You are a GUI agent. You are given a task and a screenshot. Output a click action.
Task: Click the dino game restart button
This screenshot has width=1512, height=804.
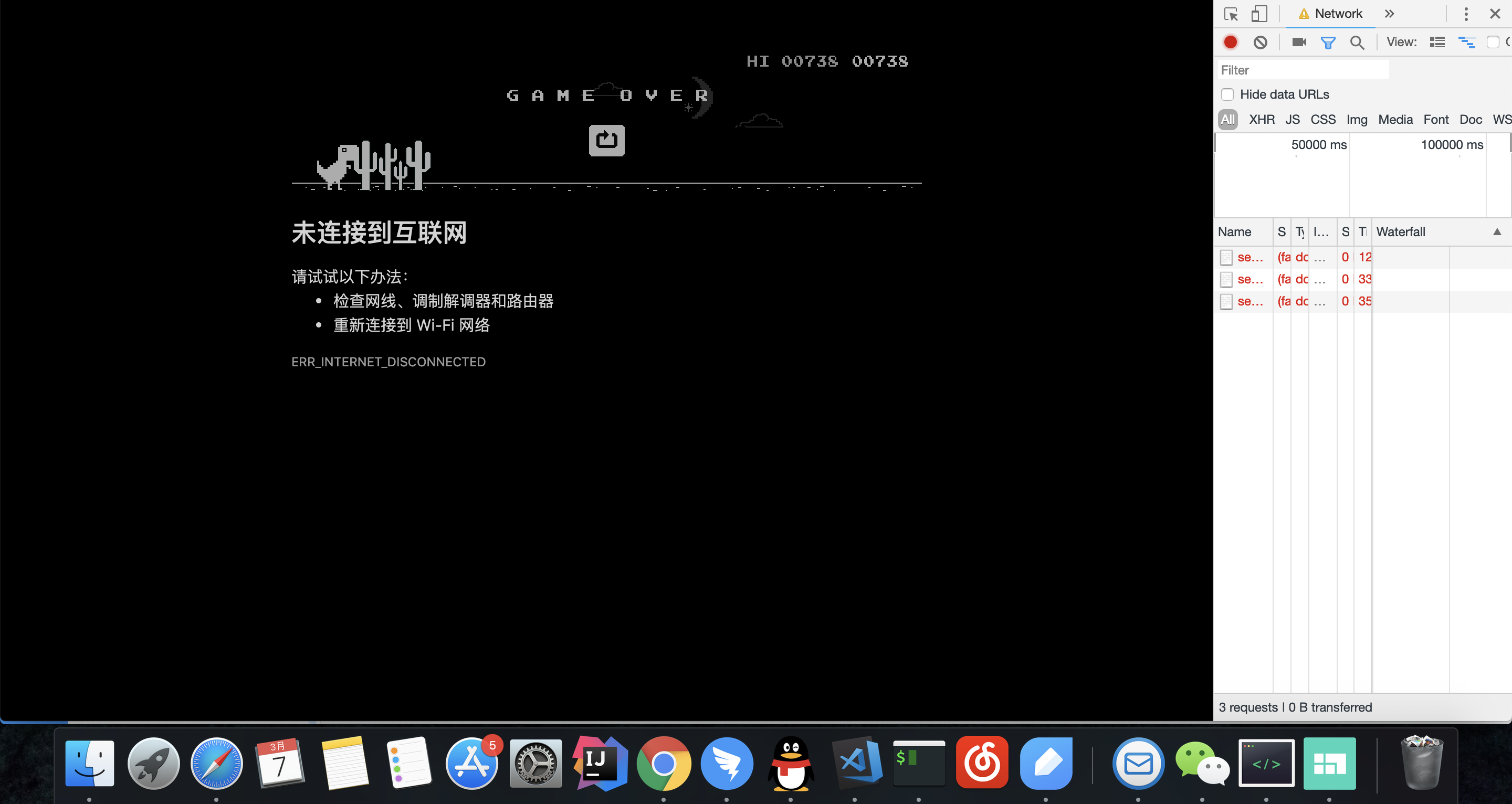pos(606,140)
